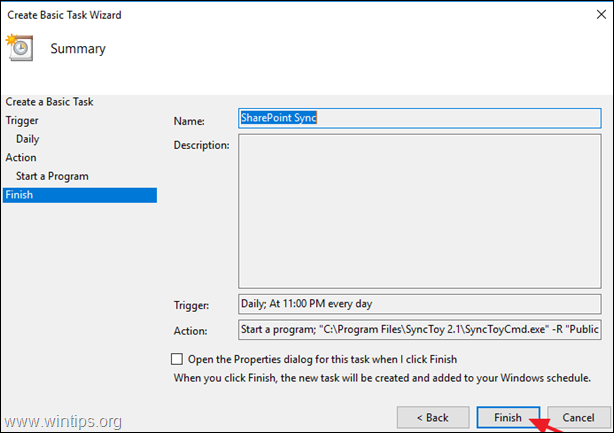Close the Create Basic Task Wizard window
Image resolution: width=614 pixels, height=433 pixels.
click(601, 15)
